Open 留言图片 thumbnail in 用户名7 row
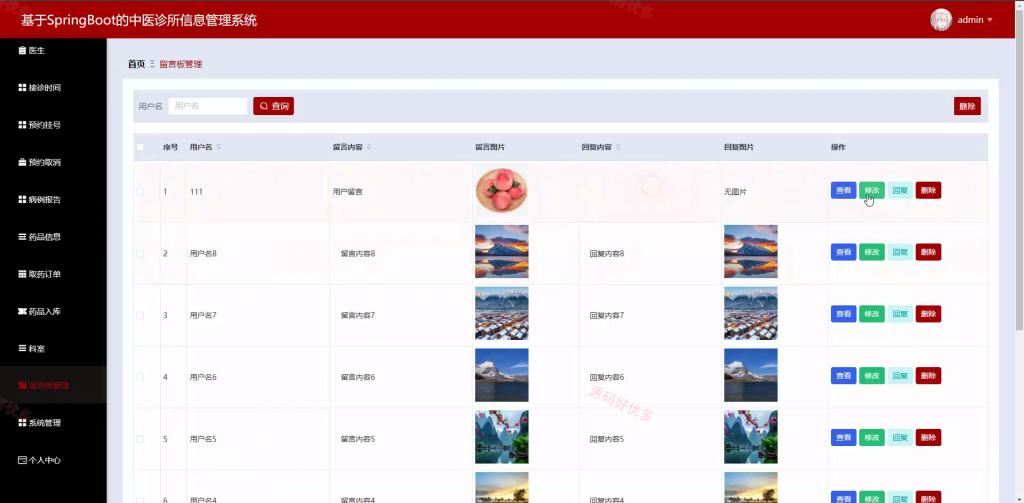Image resolution: width=1024 pixels, height=503 pixels. tap(502, 314)
